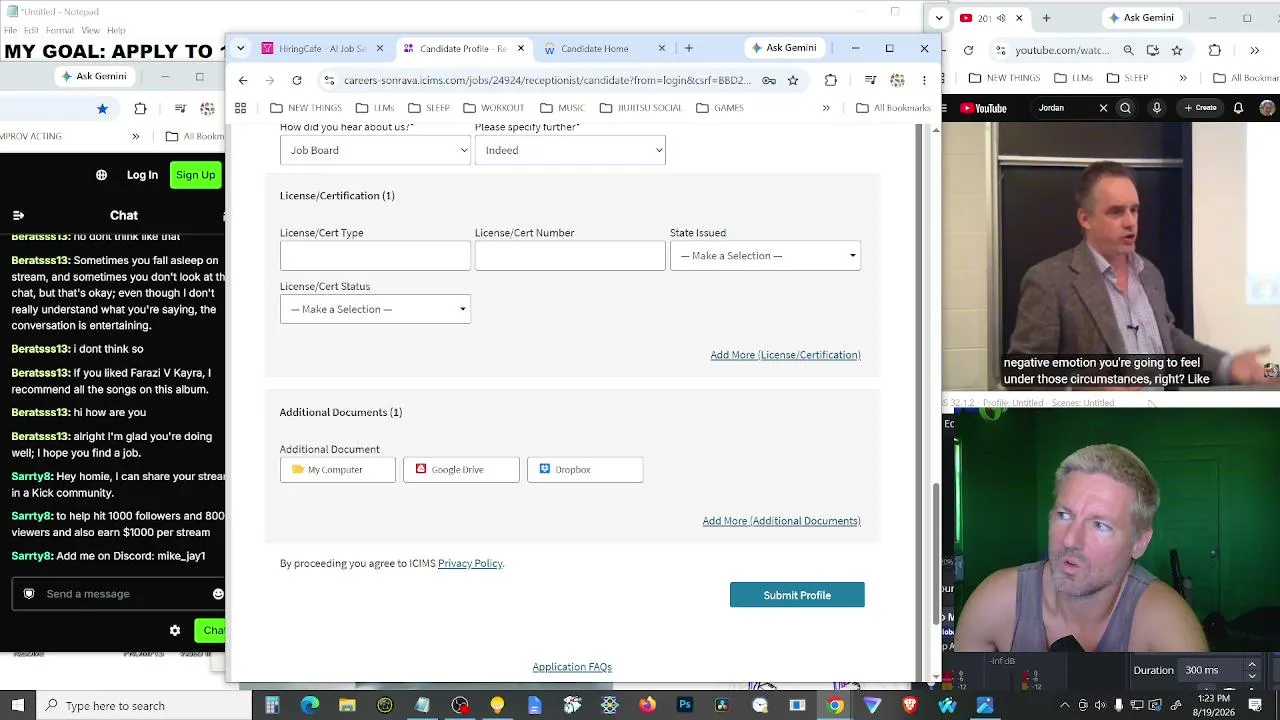Click the YouTube logo

pos(983,108)
